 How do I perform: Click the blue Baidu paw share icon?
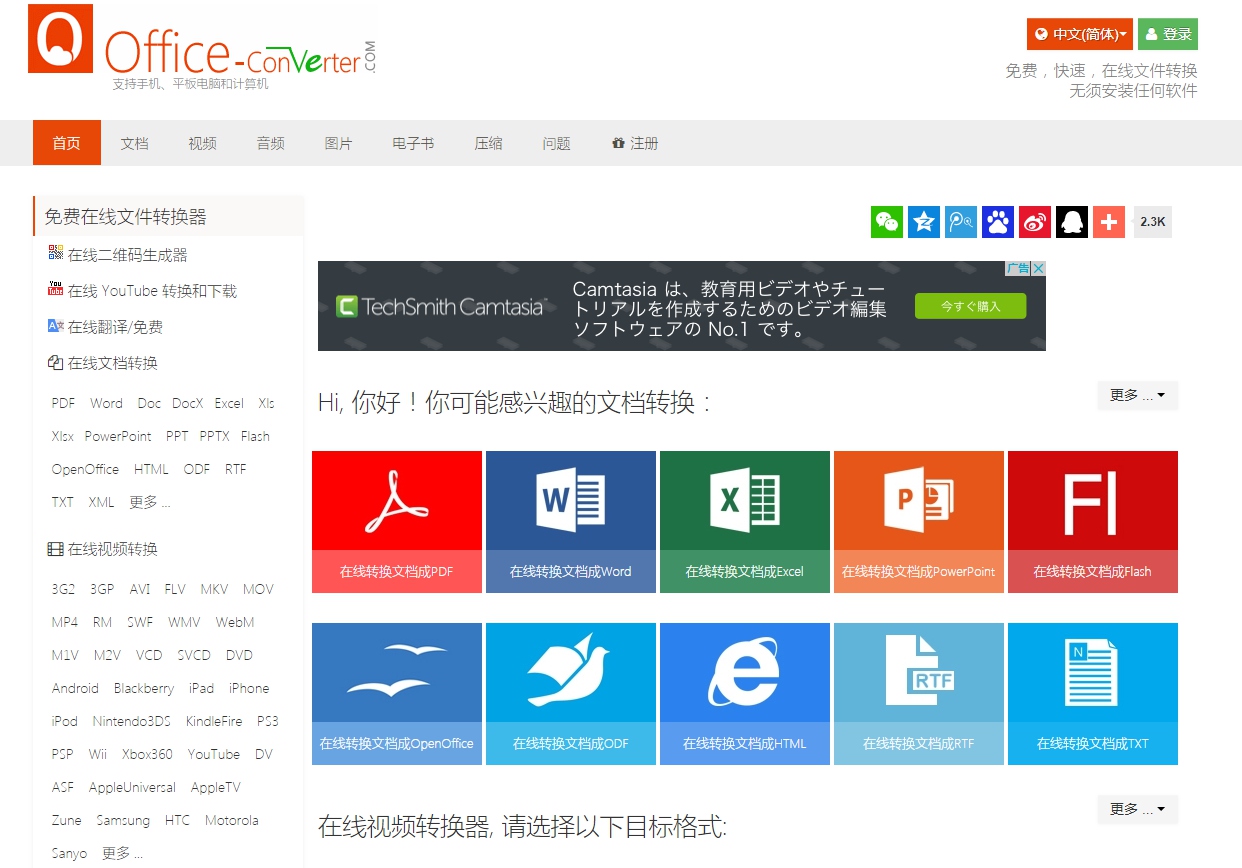(x=997, y=221)
